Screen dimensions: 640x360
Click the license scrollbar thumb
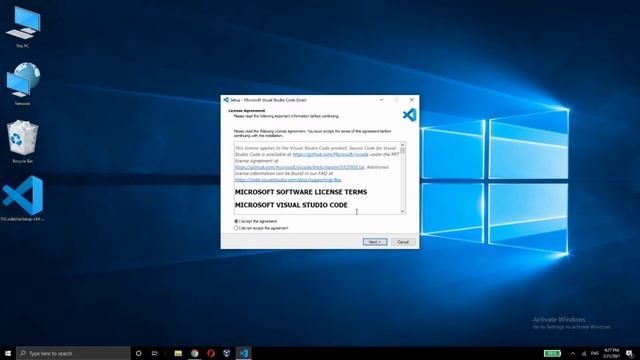point(402,151)
